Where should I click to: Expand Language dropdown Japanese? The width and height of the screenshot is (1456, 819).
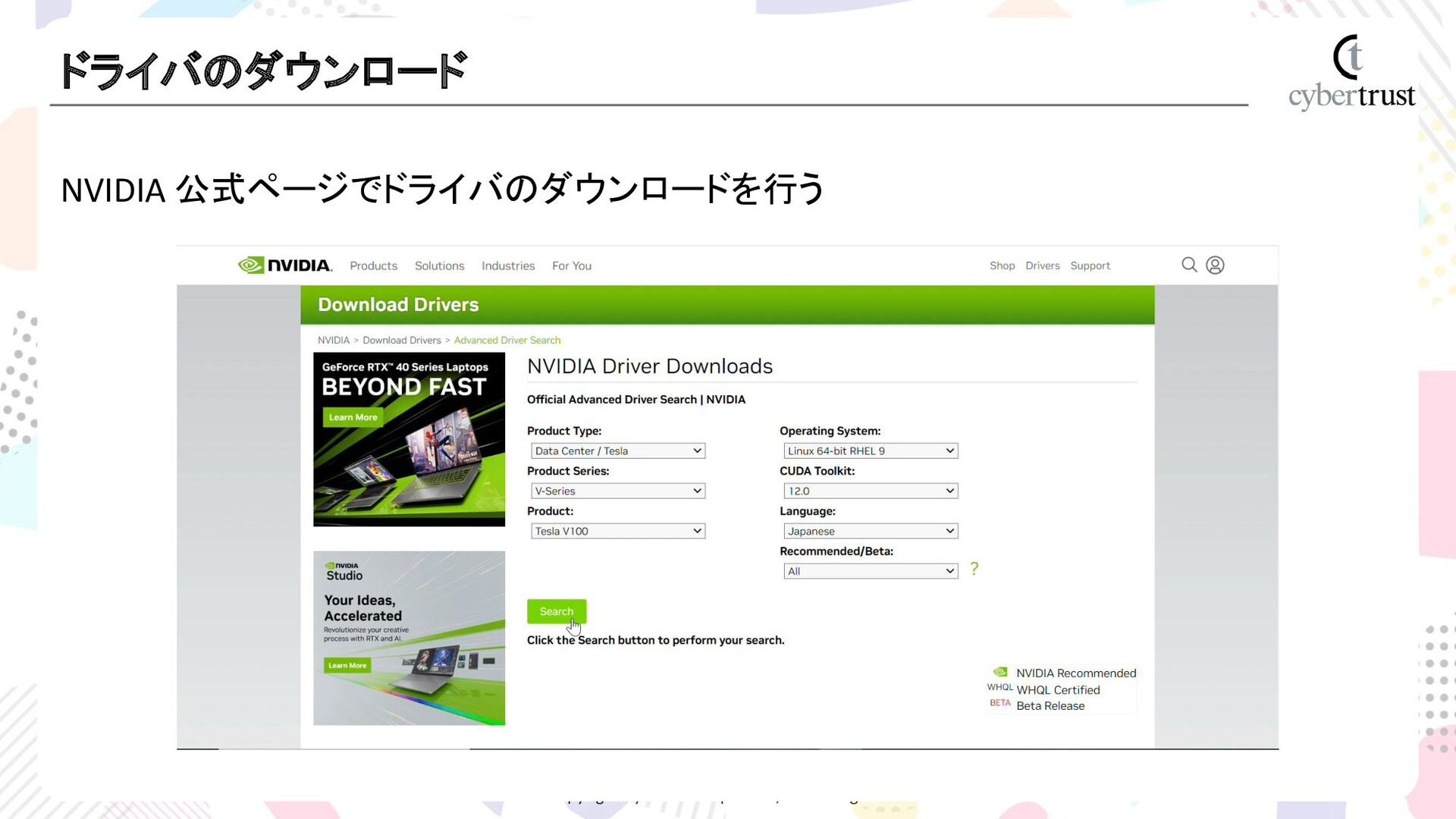[x=871, y=531]
